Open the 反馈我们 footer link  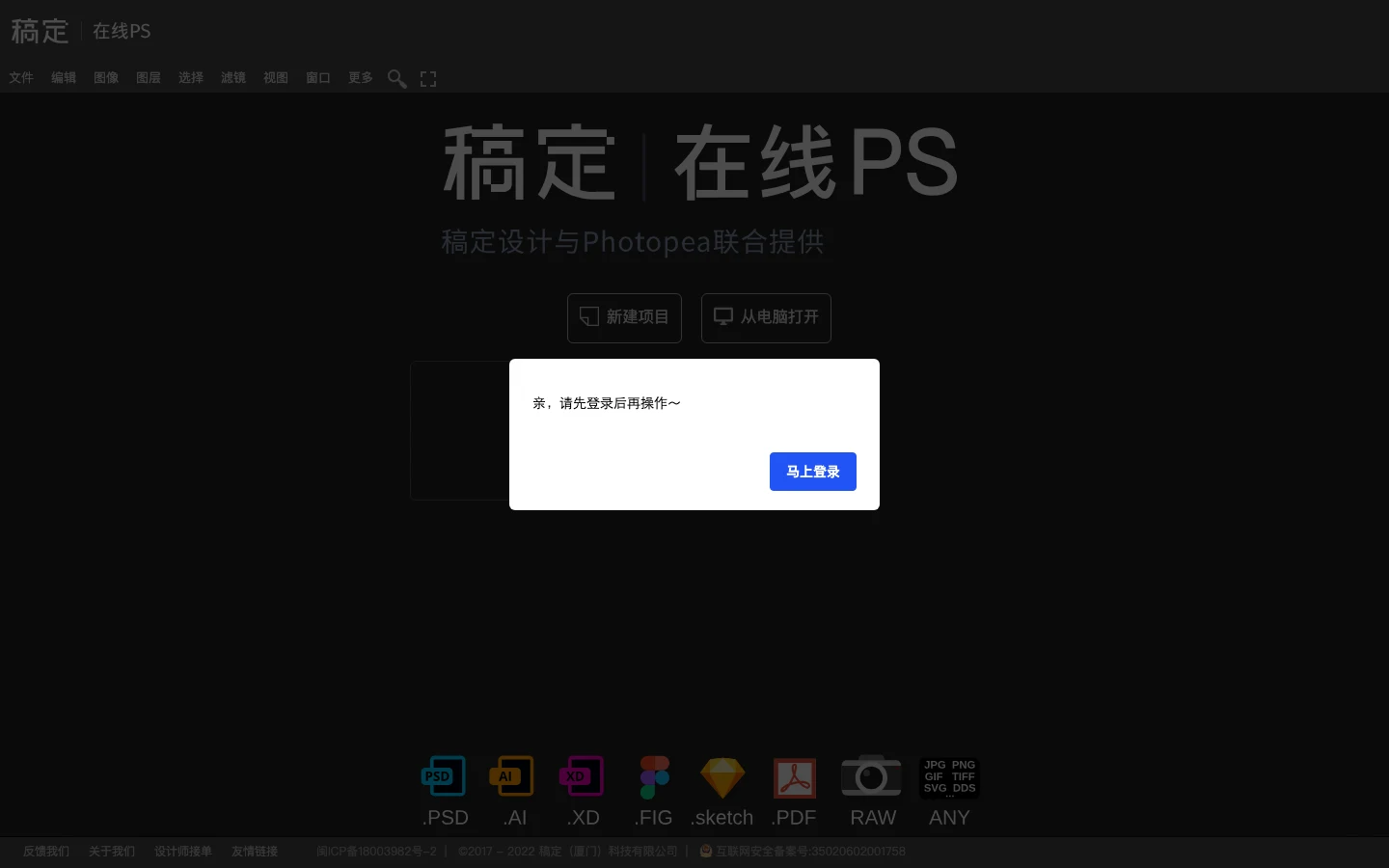46,852
